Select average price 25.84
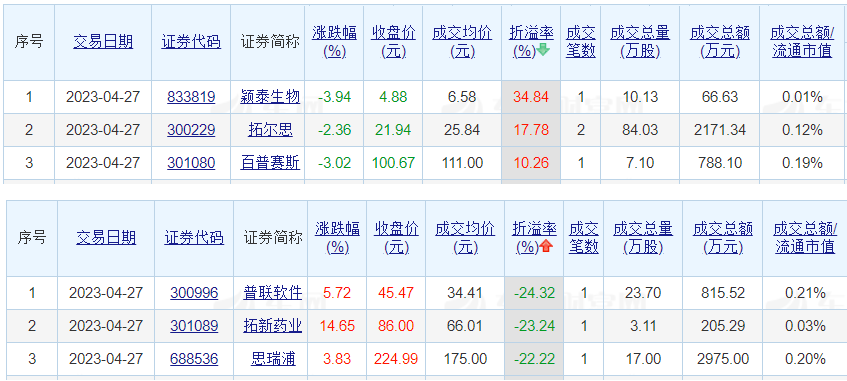The image size is (847, 381). 462,130
